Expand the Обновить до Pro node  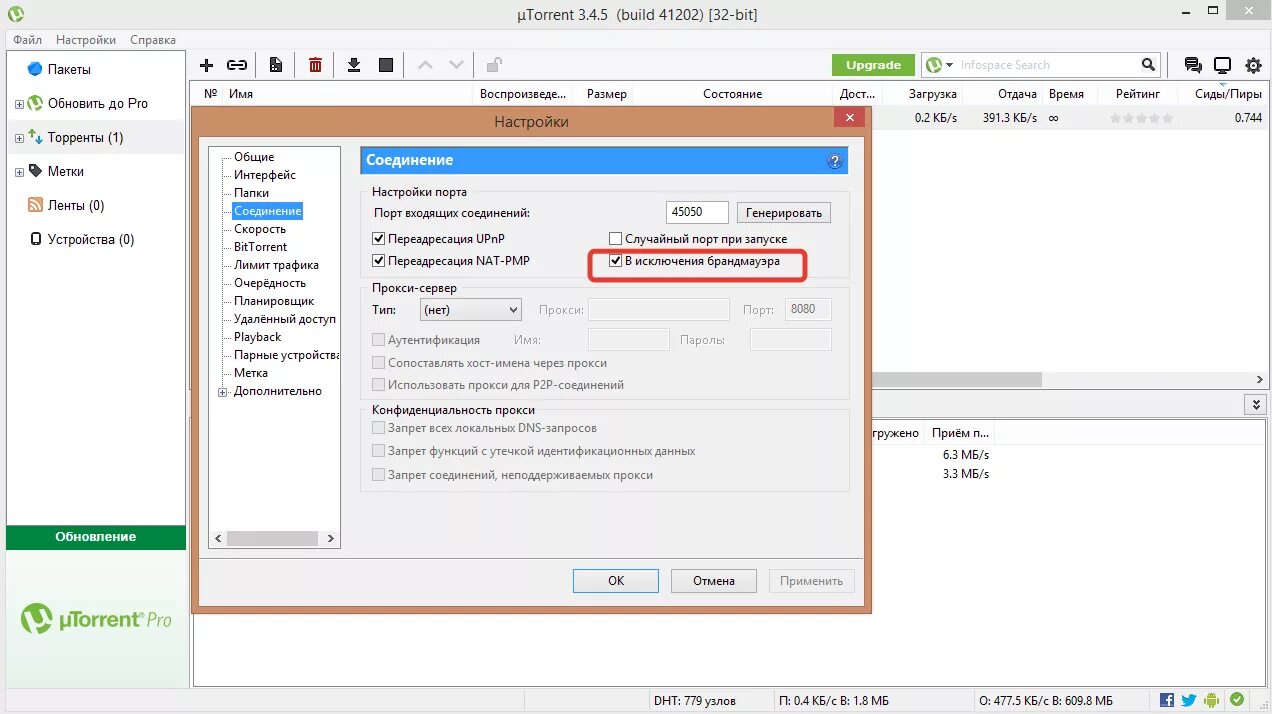click(19, 103)
